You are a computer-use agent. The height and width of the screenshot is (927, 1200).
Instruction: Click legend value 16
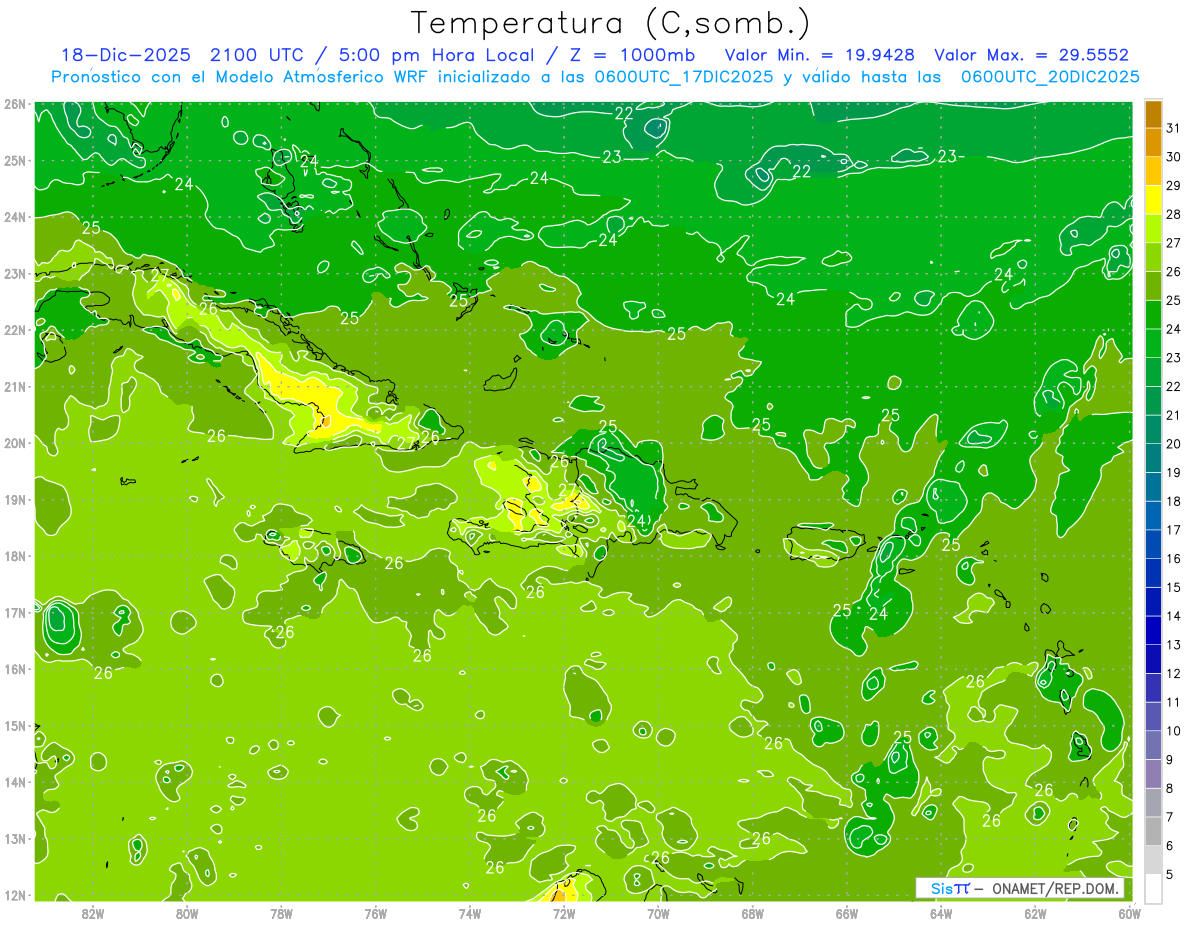1173,559
